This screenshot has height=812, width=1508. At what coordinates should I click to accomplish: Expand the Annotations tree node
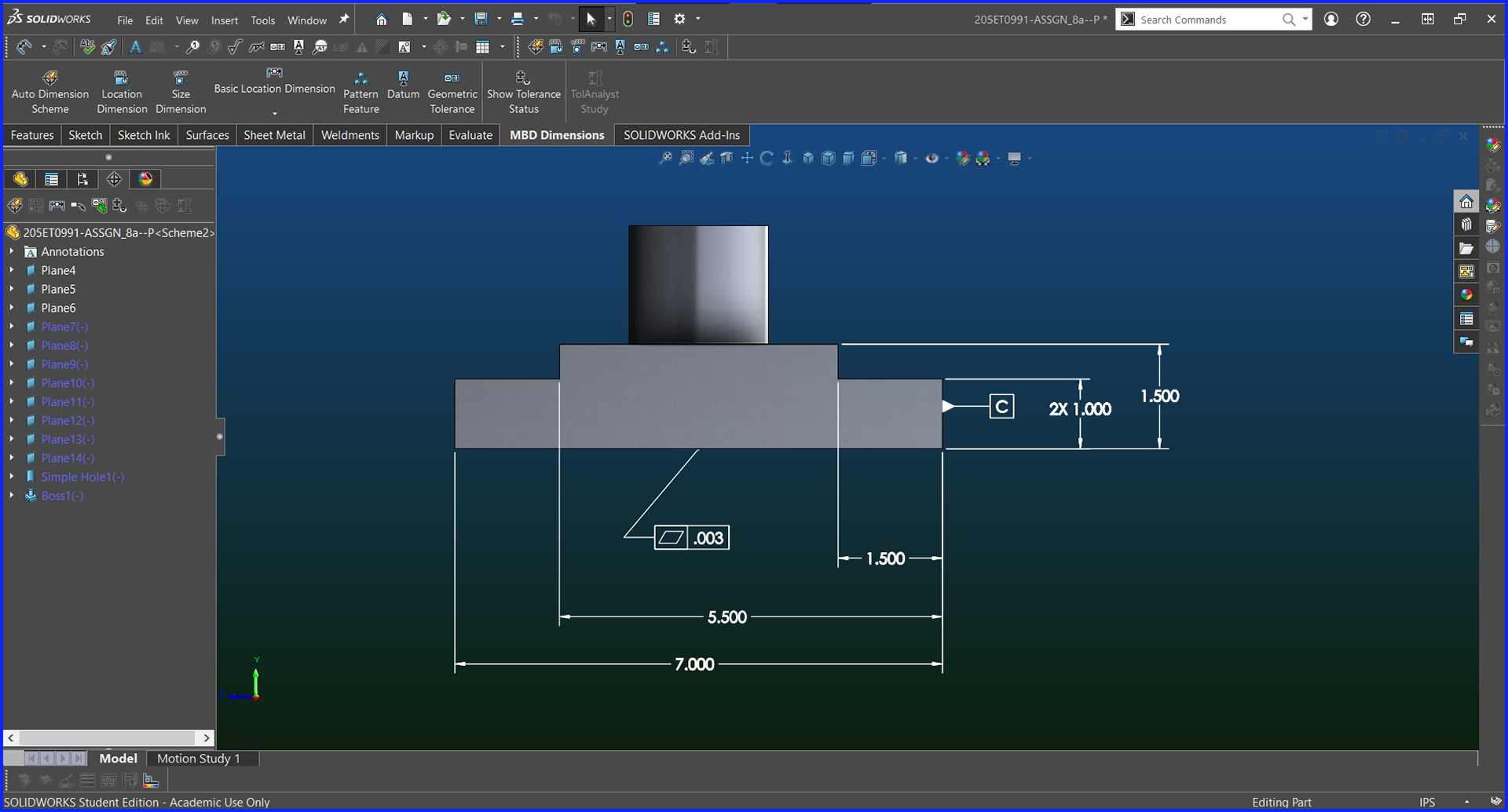[12, 251]
